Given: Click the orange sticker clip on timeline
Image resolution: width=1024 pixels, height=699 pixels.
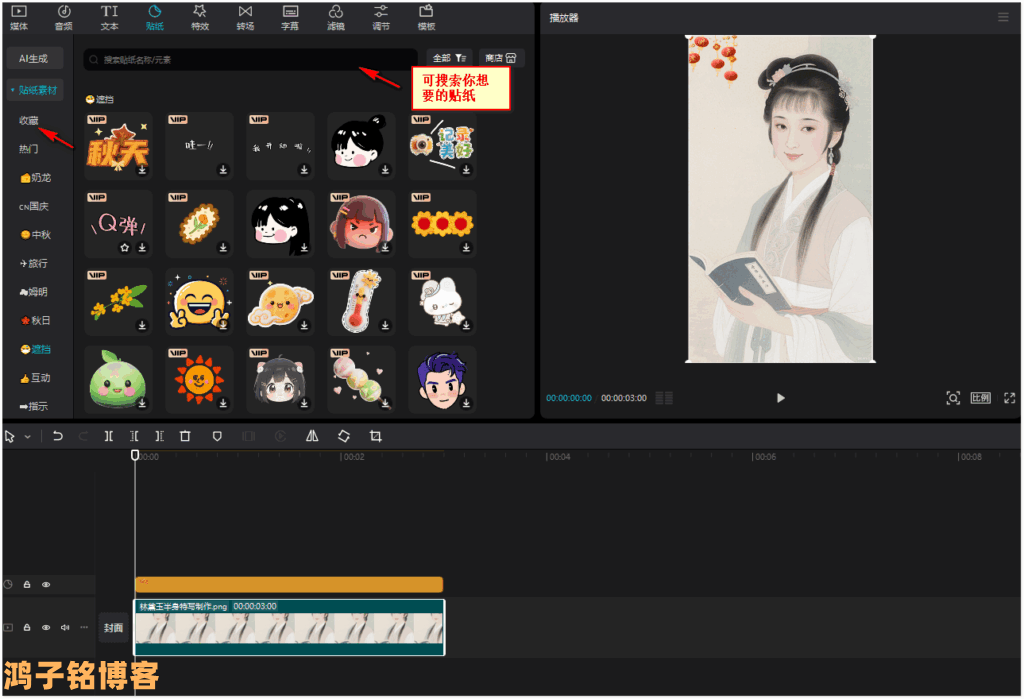Looking at the screenshot, I should pyautogui.click(x=288, y=584).
